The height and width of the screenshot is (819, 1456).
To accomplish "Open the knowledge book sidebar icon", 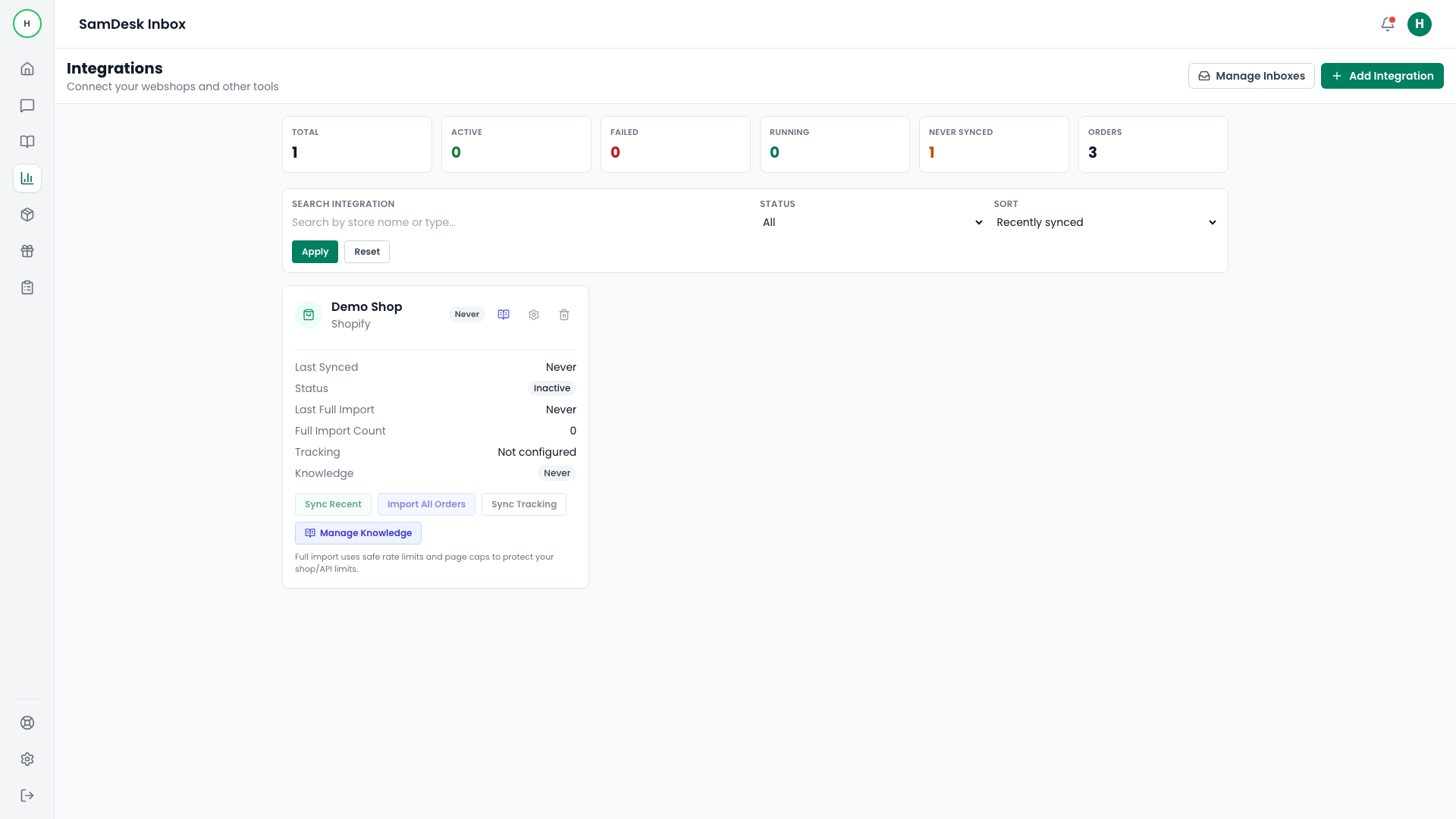I will point(27,142).
